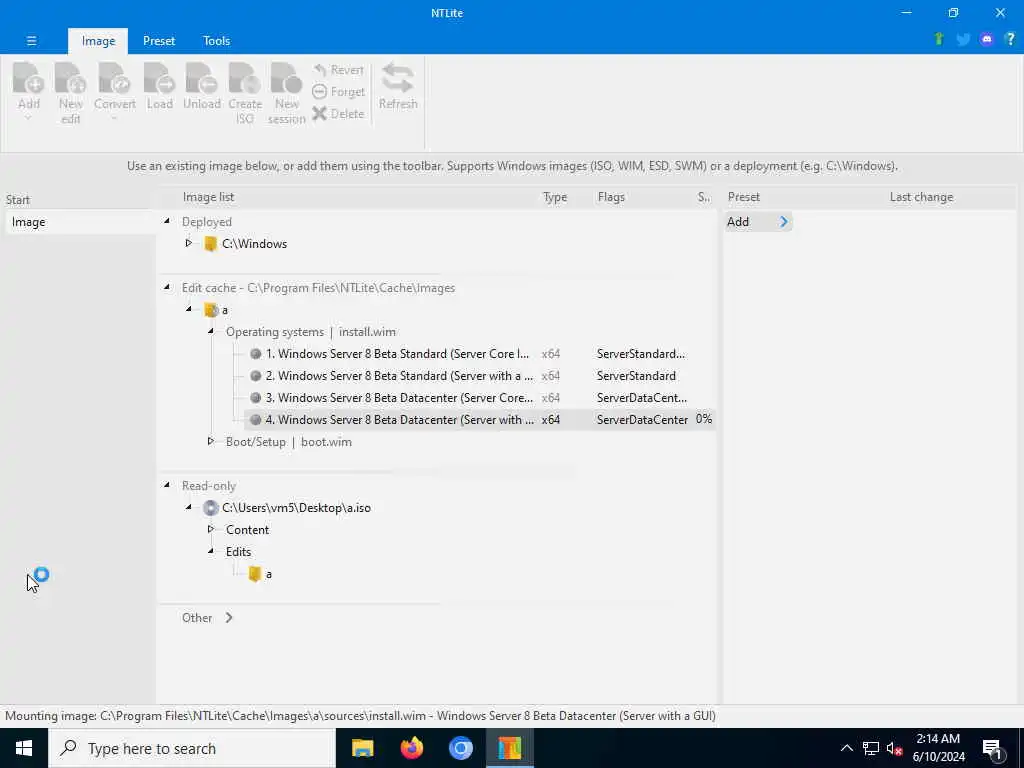
Task: Click the Delete toolbar button
Action: click(x=338, y=114)
